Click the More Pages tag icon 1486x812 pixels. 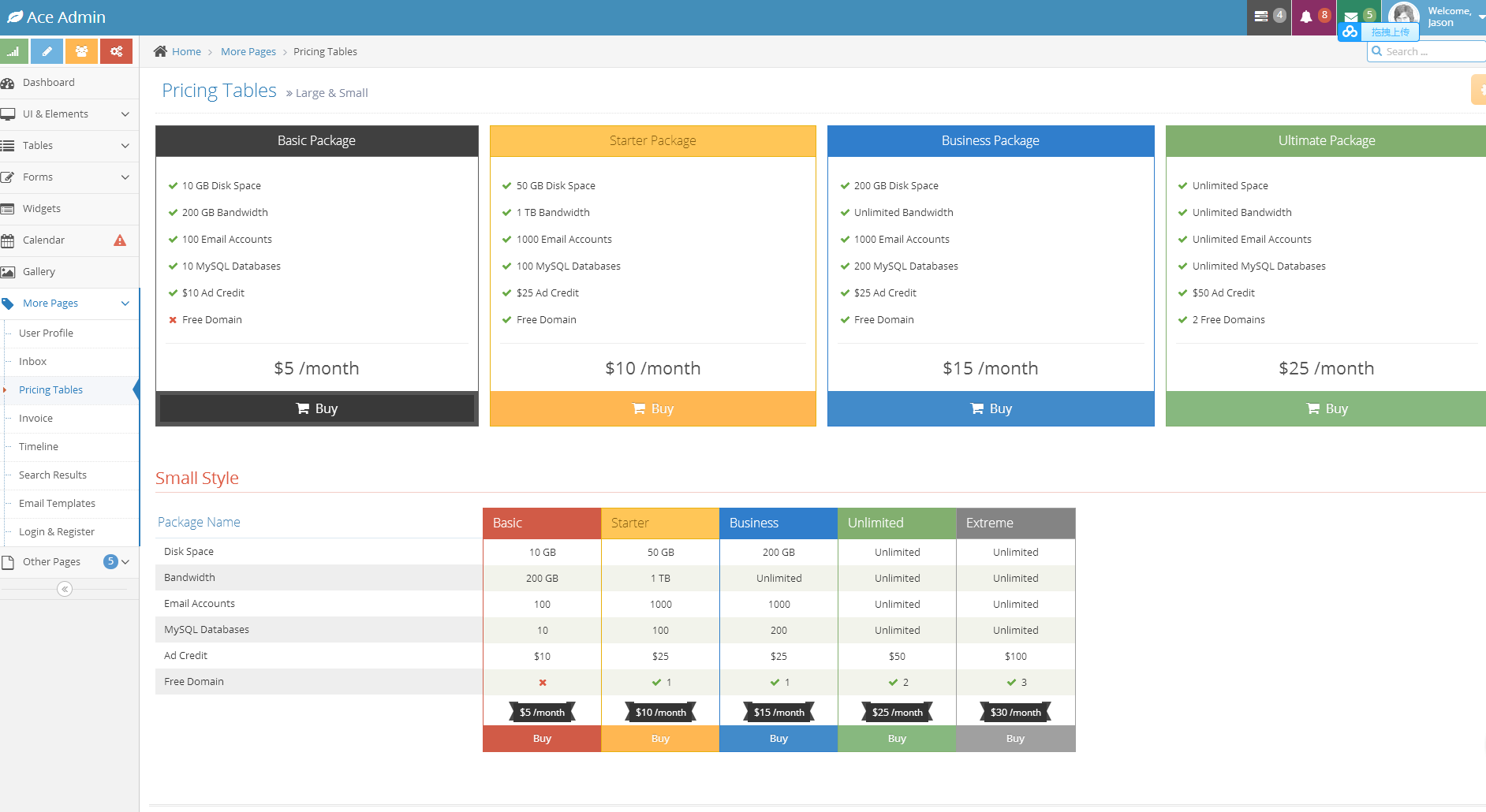point(8,304)
